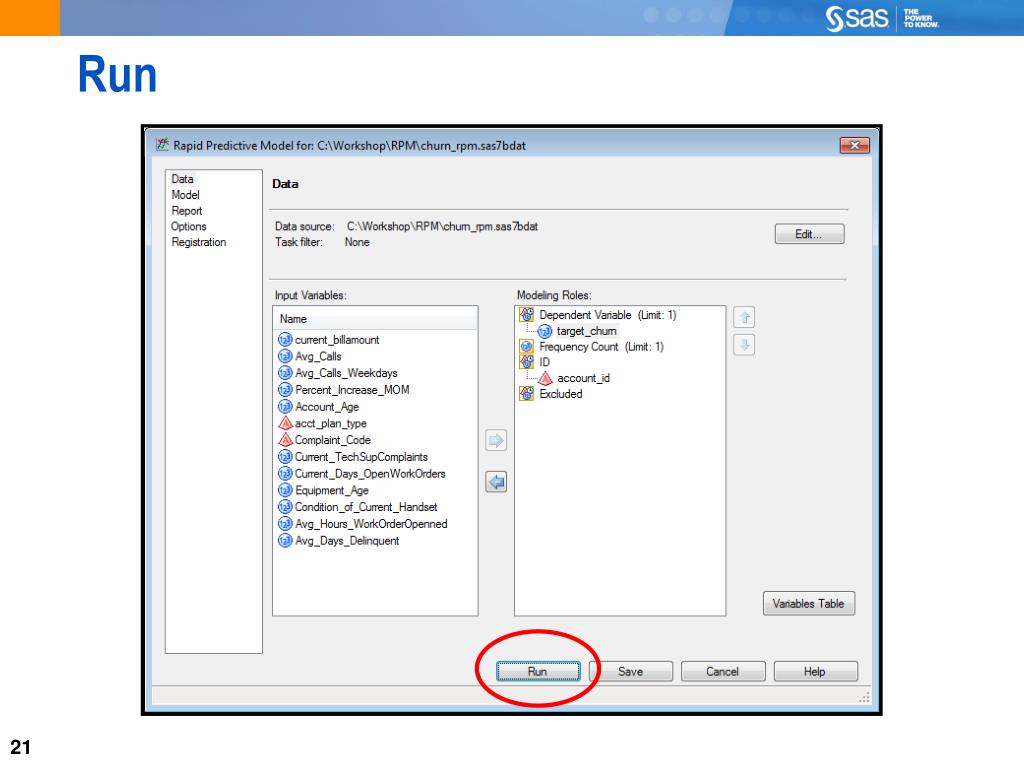Open the Options page in sidebar
Viewport: 1024px width, 768px height.
pyautogui.click(x=189, y=226)
